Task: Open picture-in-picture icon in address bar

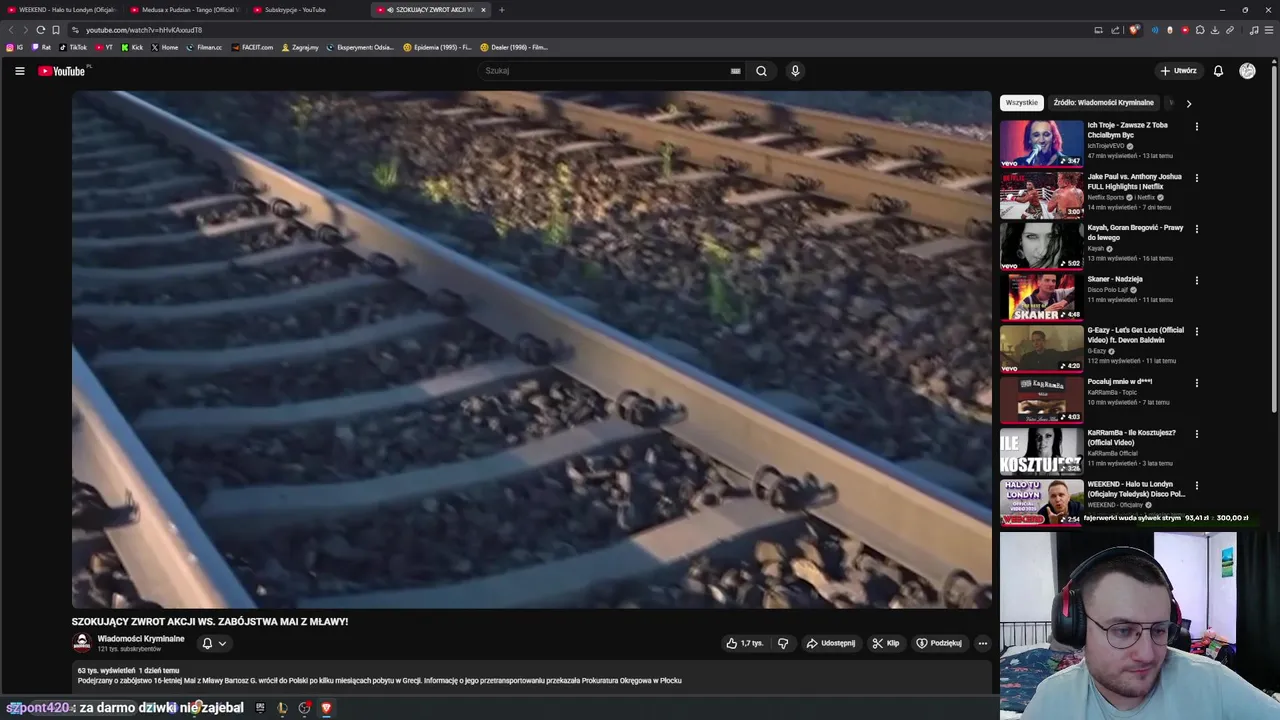Action: (x=1098, y=30)
